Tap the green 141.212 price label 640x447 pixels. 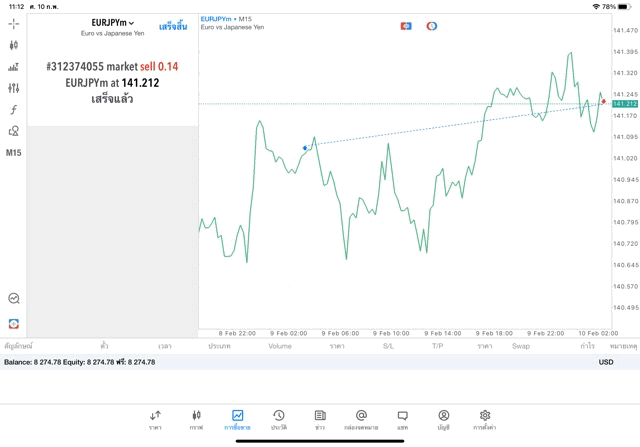pyautogui.click(x=624, y=104)
